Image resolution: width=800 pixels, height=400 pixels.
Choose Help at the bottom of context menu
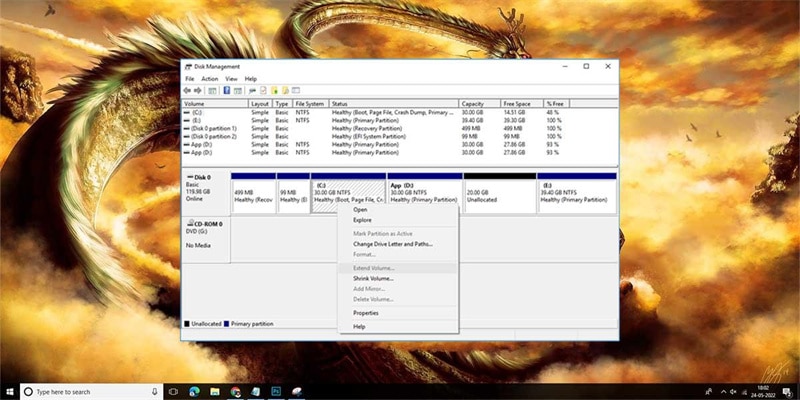pyautogui.click(x=398, y=327)
